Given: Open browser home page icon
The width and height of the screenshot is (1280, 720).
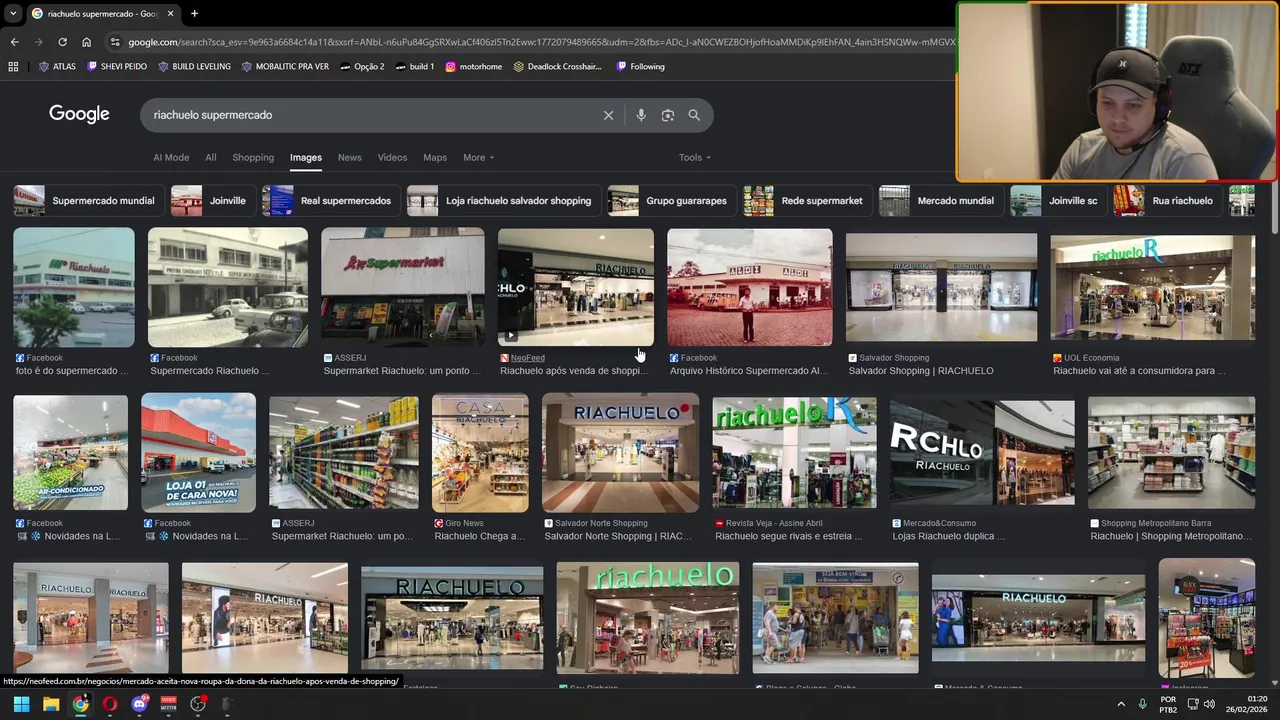Looking at the screenshot, I should 86,42.
